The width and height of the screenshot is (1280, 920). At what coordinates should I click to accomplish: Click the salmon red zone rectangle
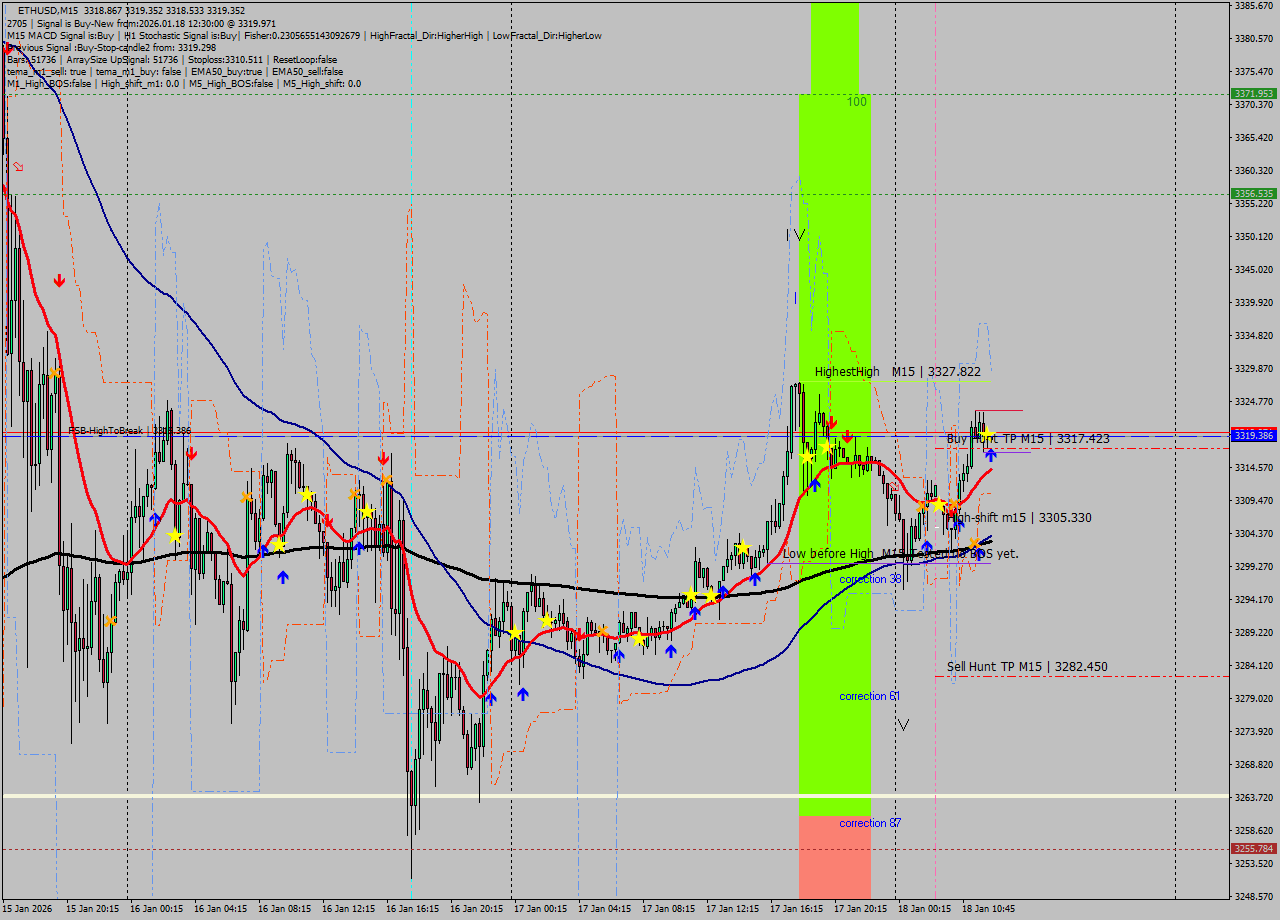834,857
